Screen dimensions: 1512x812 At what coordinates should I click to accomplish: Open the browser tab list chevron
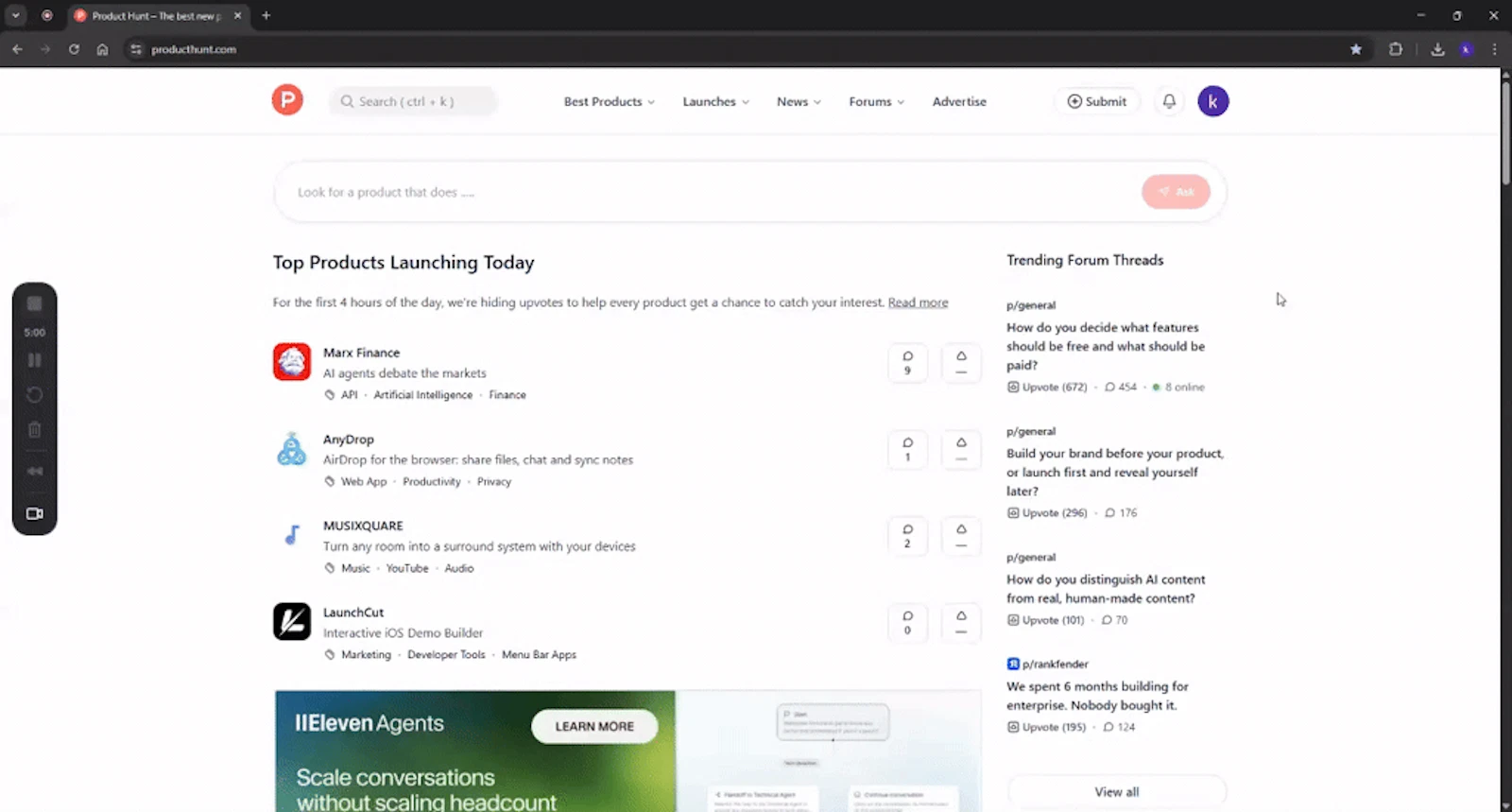(16, 15)
